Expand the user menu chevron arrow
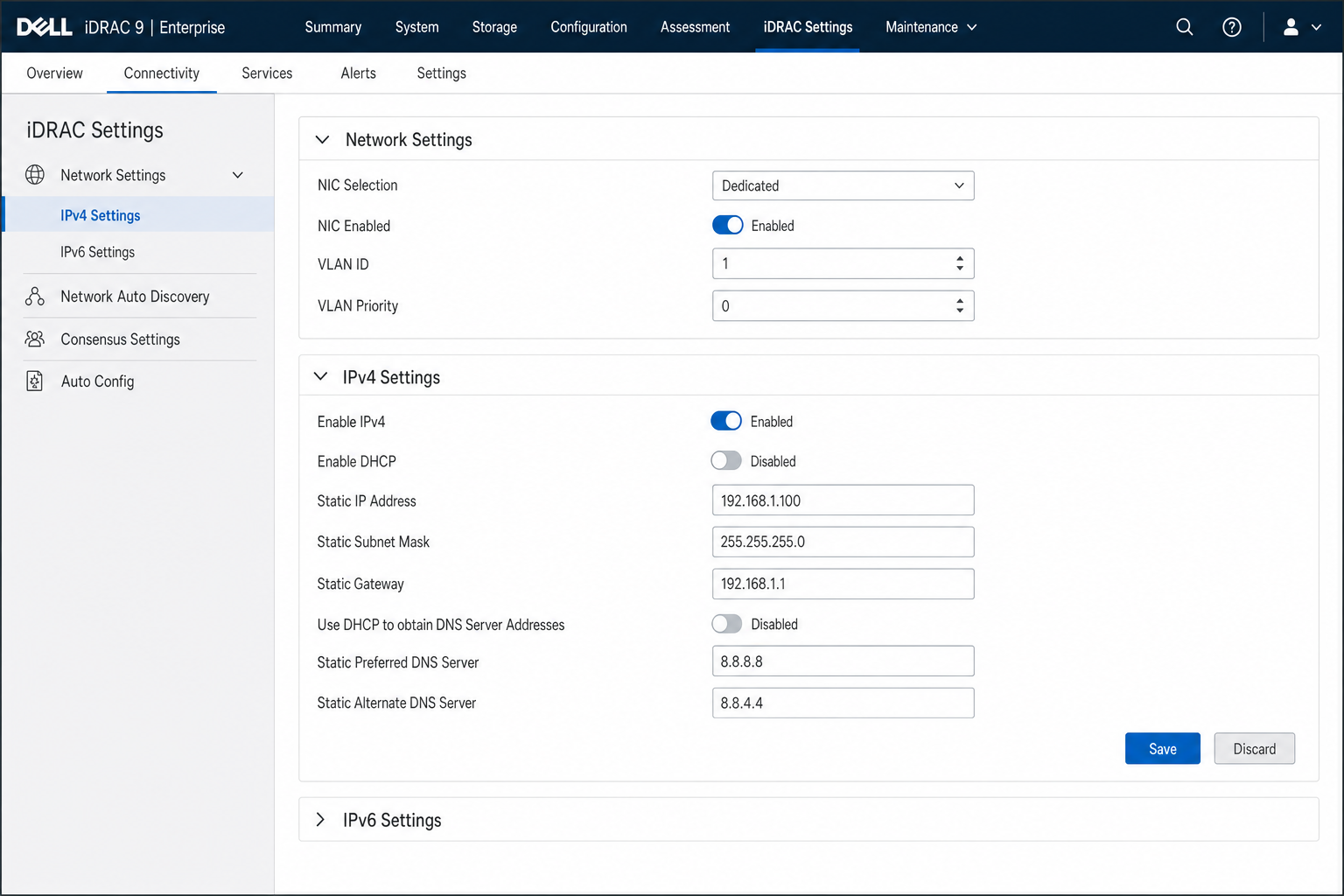Viewport: 1344px width, 896px height. coord(1316,27)
